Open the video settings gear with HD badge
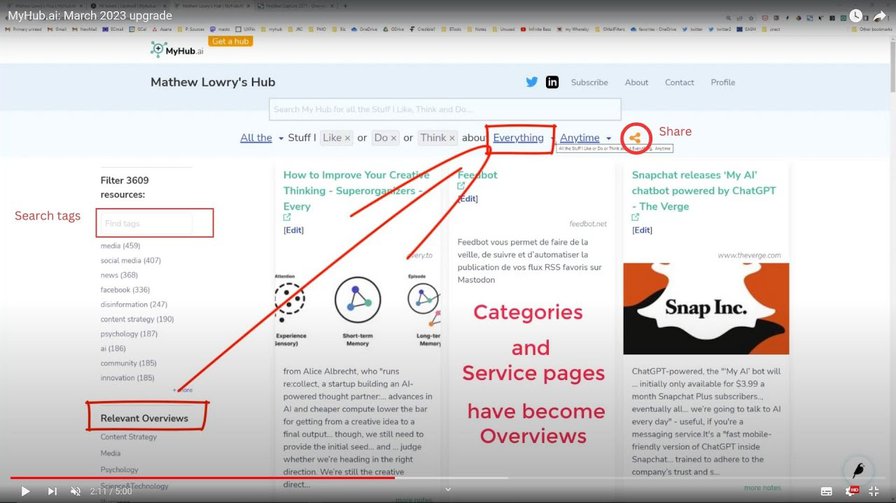896x503 pixels. pos(852,491)
